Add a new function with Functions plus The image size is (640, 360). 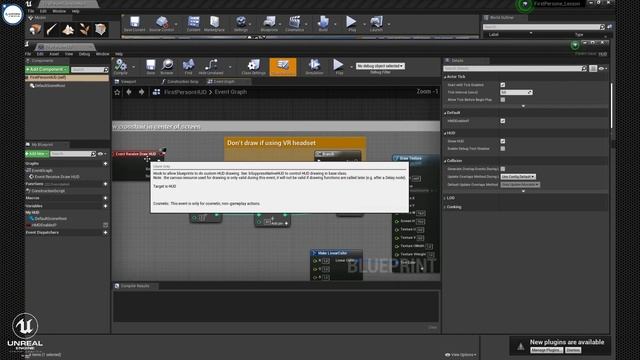tap(105, 184)
